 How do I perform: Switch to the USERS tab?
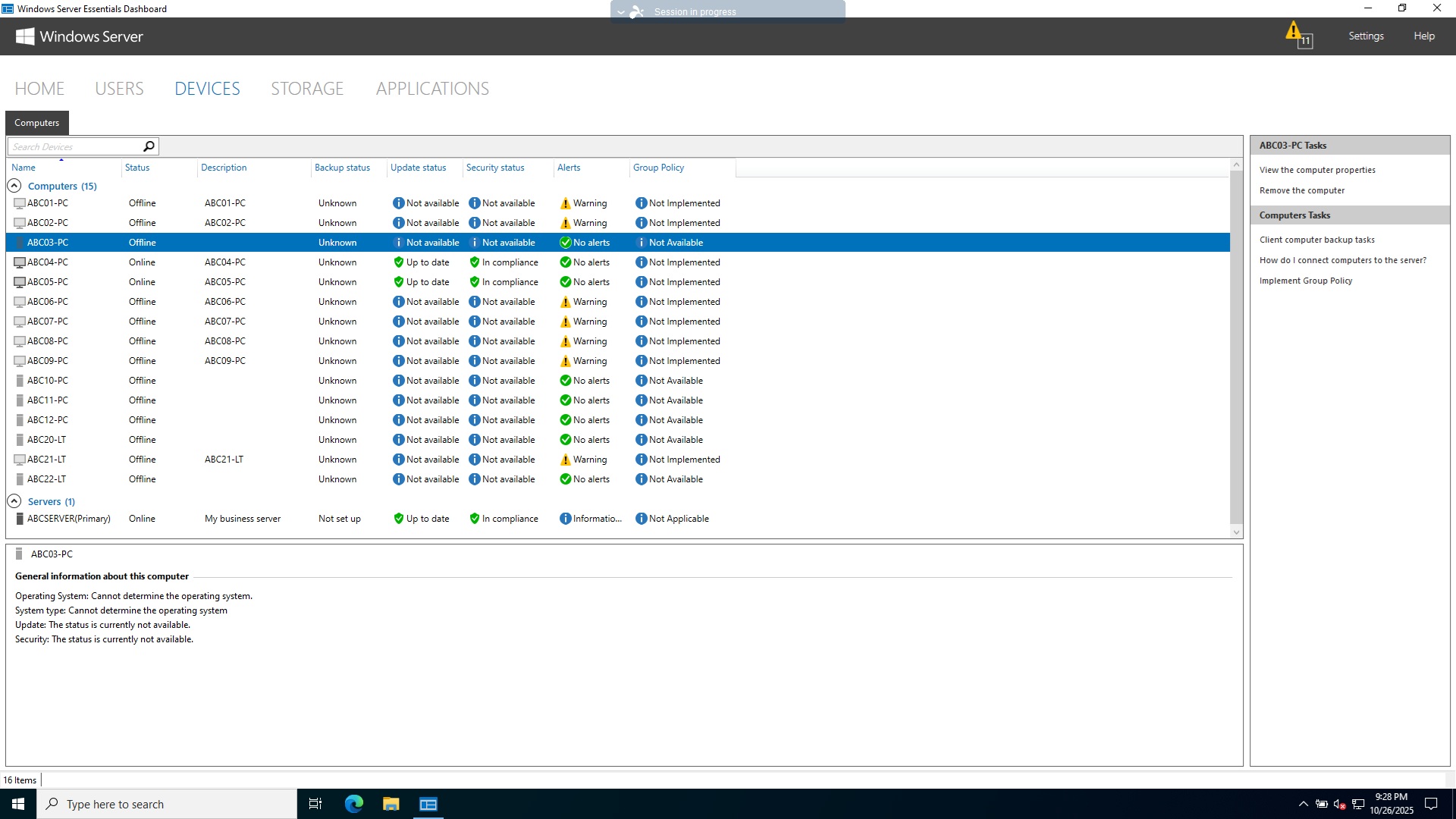[x=119, y=89]
